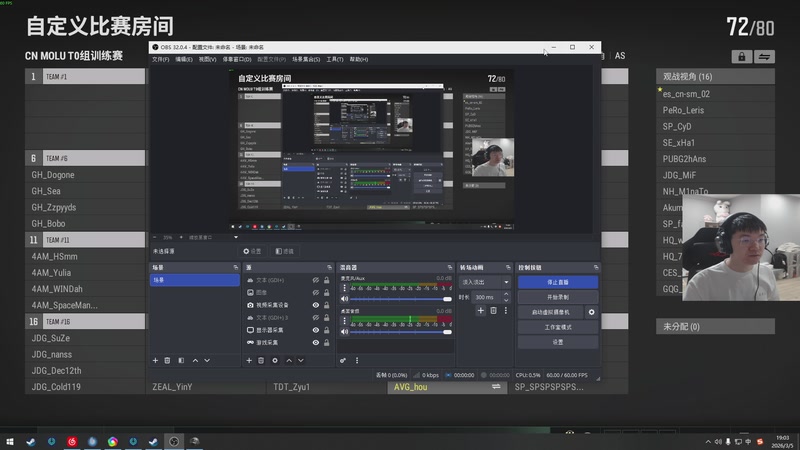Open the 工具(T) menu
This screenshot has height=450, width=800.
click(x=335, y=59)
